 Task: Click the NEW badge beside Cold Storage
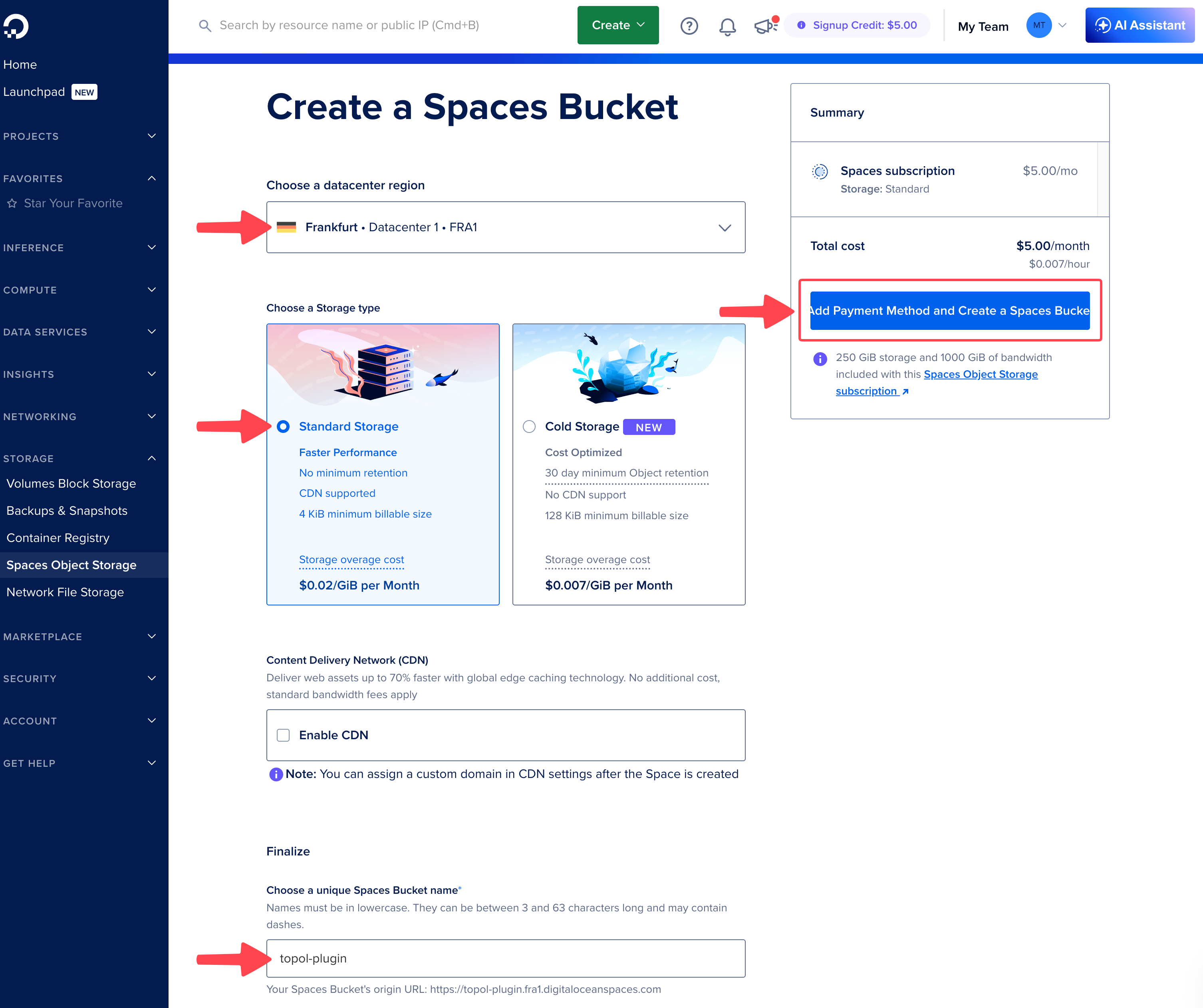pos(649,427)
